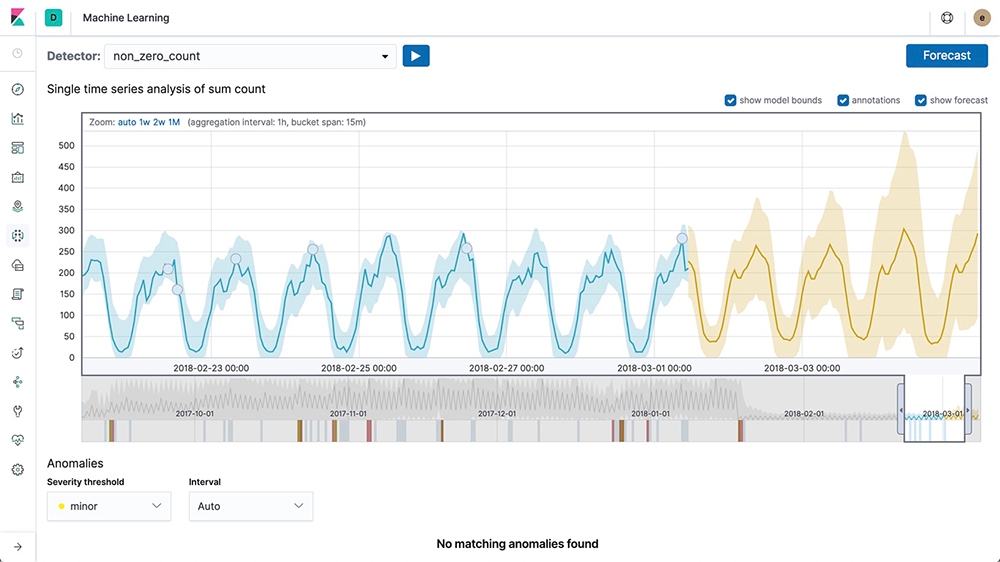This screenshot has height=562, width=1000.
Task: Open the Dashboard icon in sidebar
Action: click(18, 148)
